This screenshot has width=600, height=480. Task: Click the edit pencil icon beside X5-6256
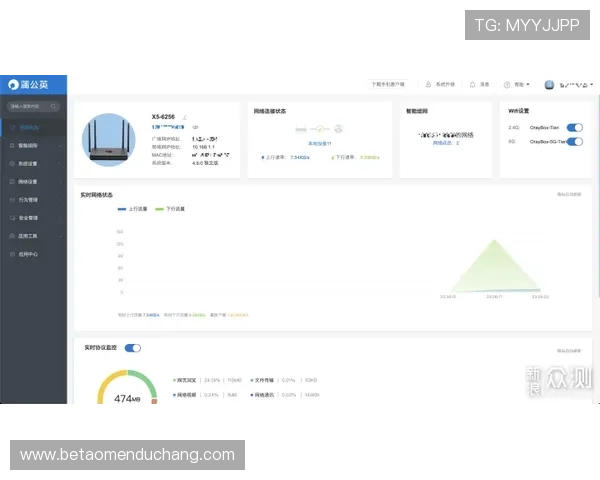(x=185, y=117)
